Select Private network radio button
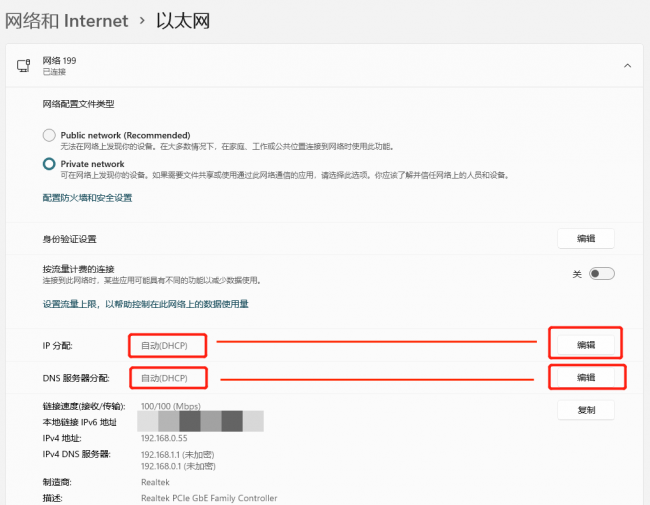The width and height of the screenshot is (650, 505). (49, 164)
